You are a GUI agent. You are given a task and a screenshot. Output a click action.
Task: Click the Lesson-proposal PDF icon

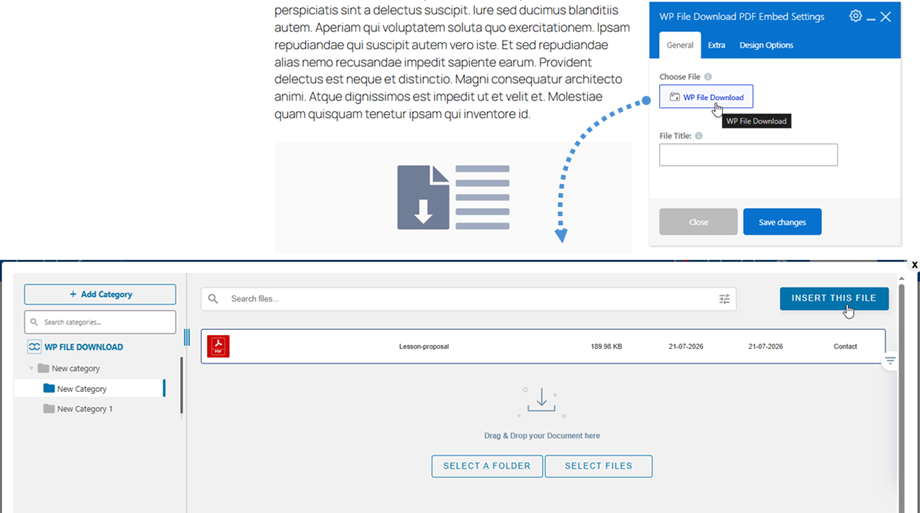pos(218,346)
